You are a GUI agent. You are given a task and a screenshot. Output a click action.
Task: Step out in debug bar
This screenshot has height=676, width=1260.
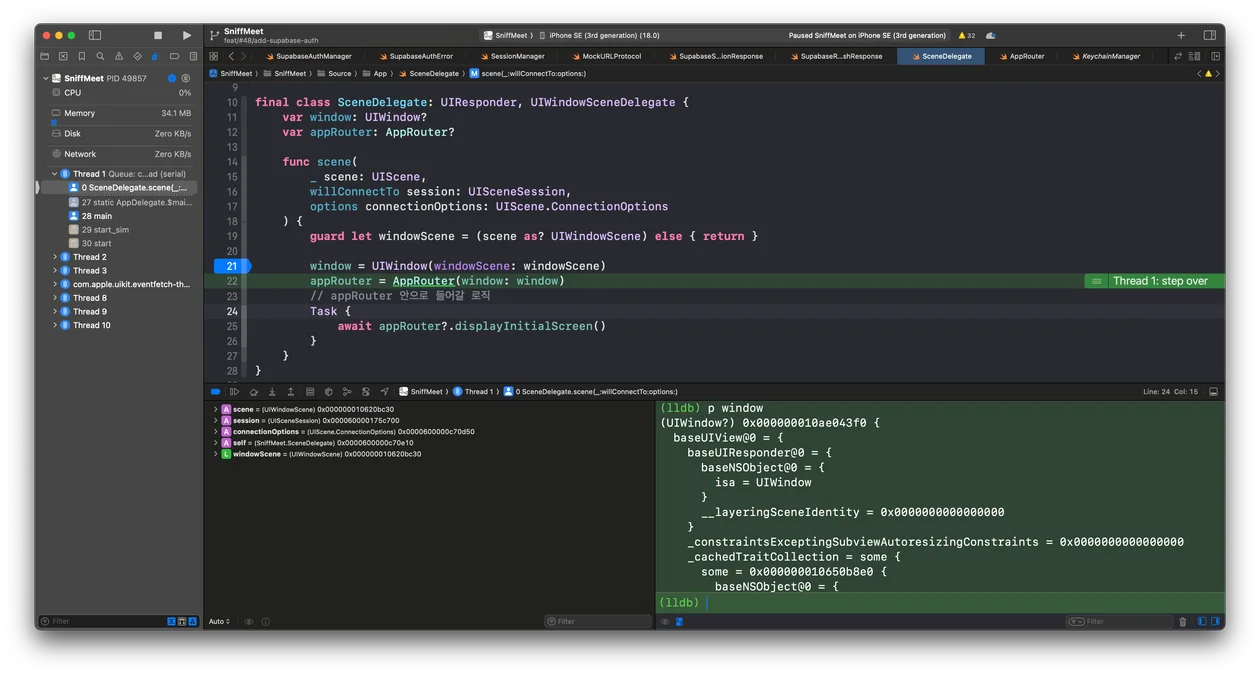291,392
